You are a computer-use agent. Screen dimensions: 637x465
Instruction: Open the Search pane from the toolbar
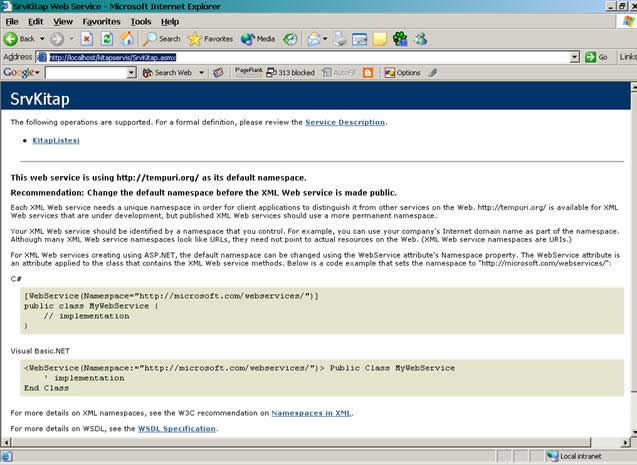point(161,39)
